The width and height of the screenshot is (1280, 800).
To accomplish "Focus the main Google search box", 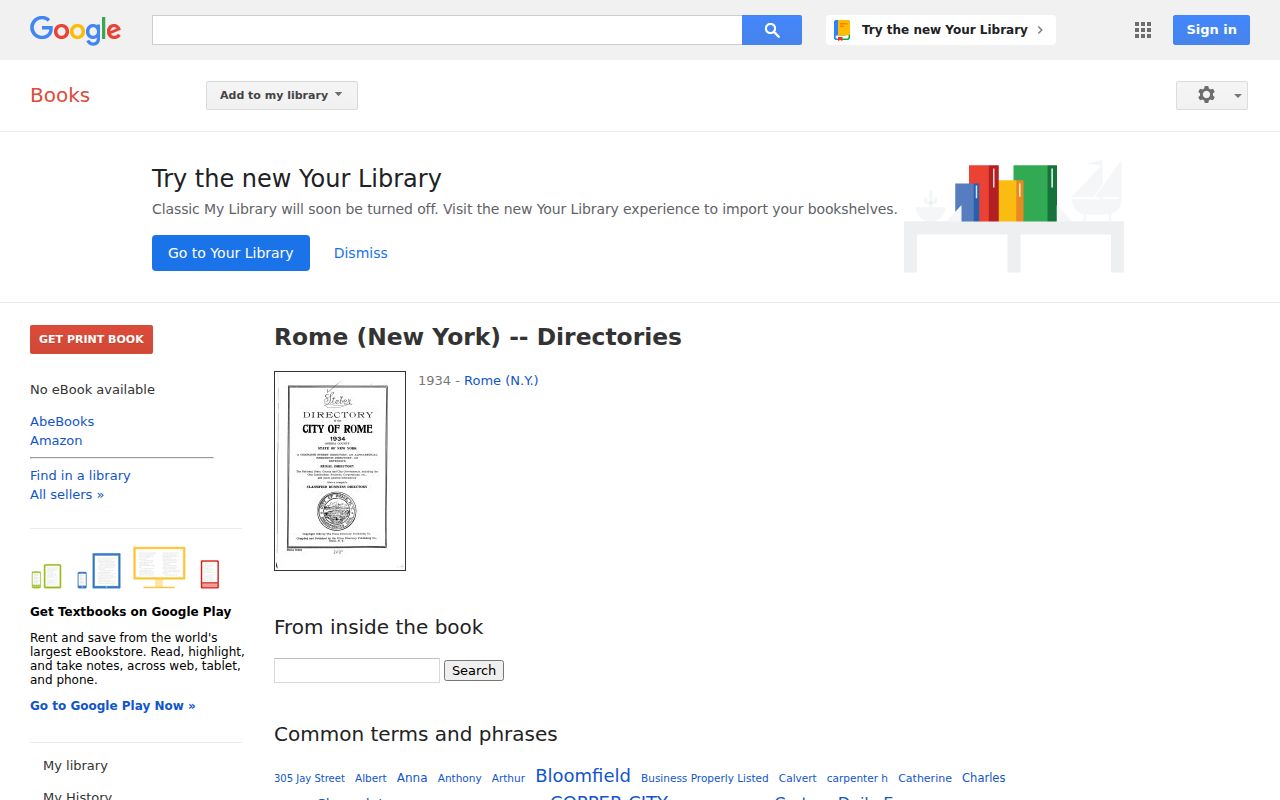I will point(447,30).
